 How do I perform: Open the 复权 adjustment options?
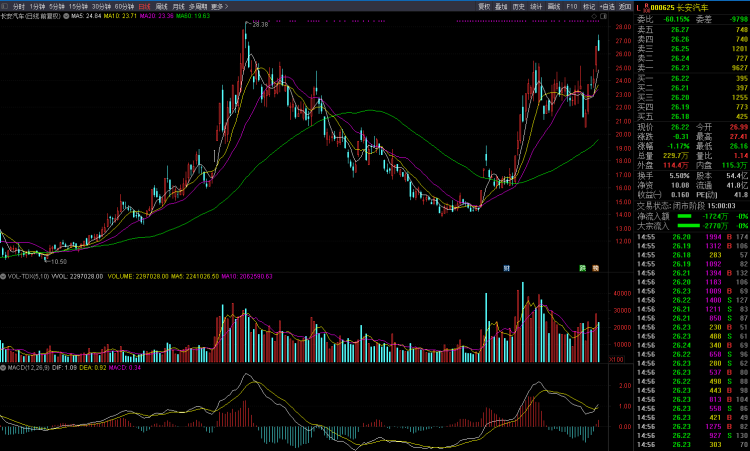pyautogui.click(x=484, y=6)
